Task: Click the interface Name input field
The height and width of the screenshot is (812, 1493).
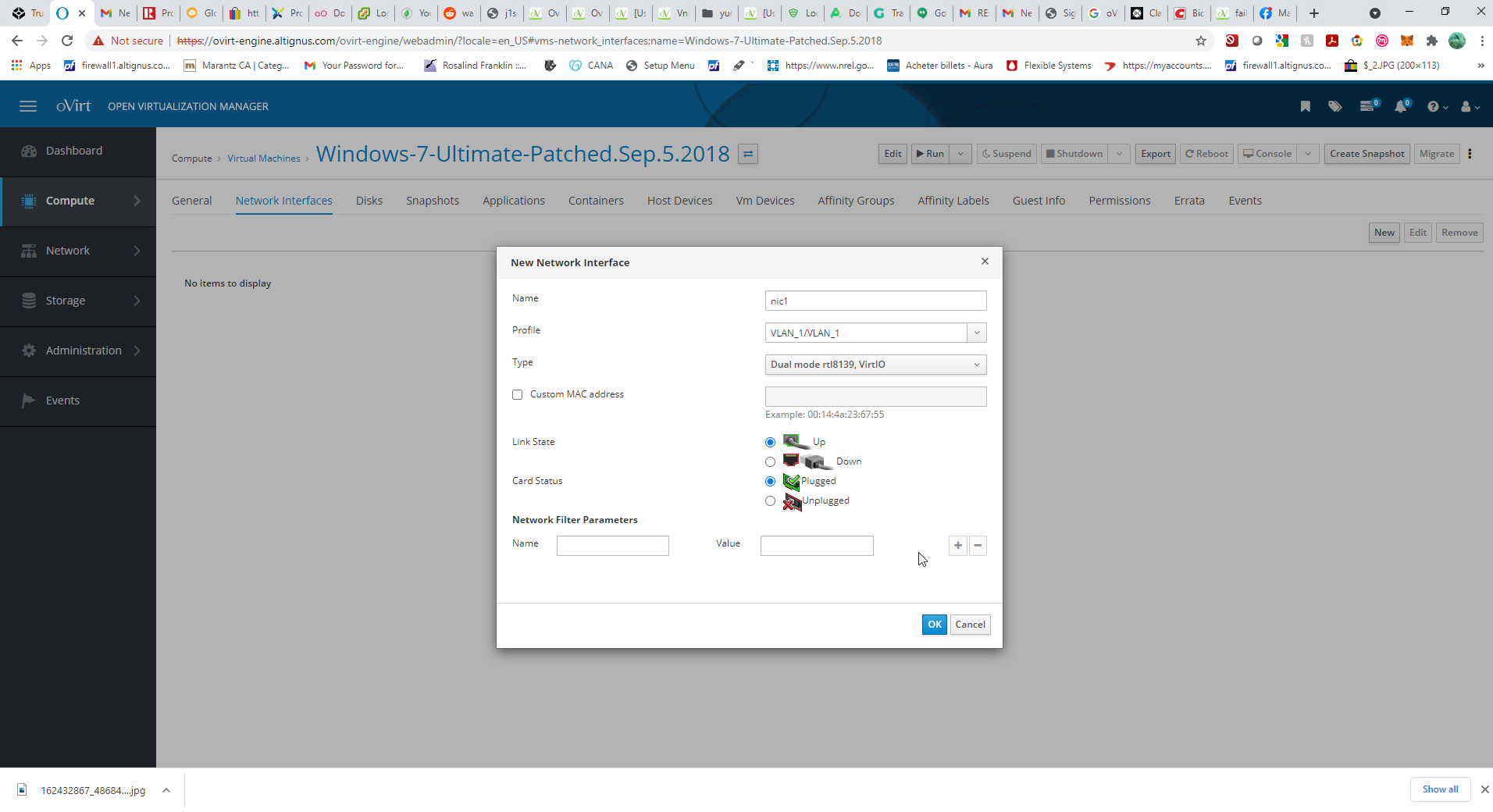Action: pyautogui.click(x=875, y=301)
